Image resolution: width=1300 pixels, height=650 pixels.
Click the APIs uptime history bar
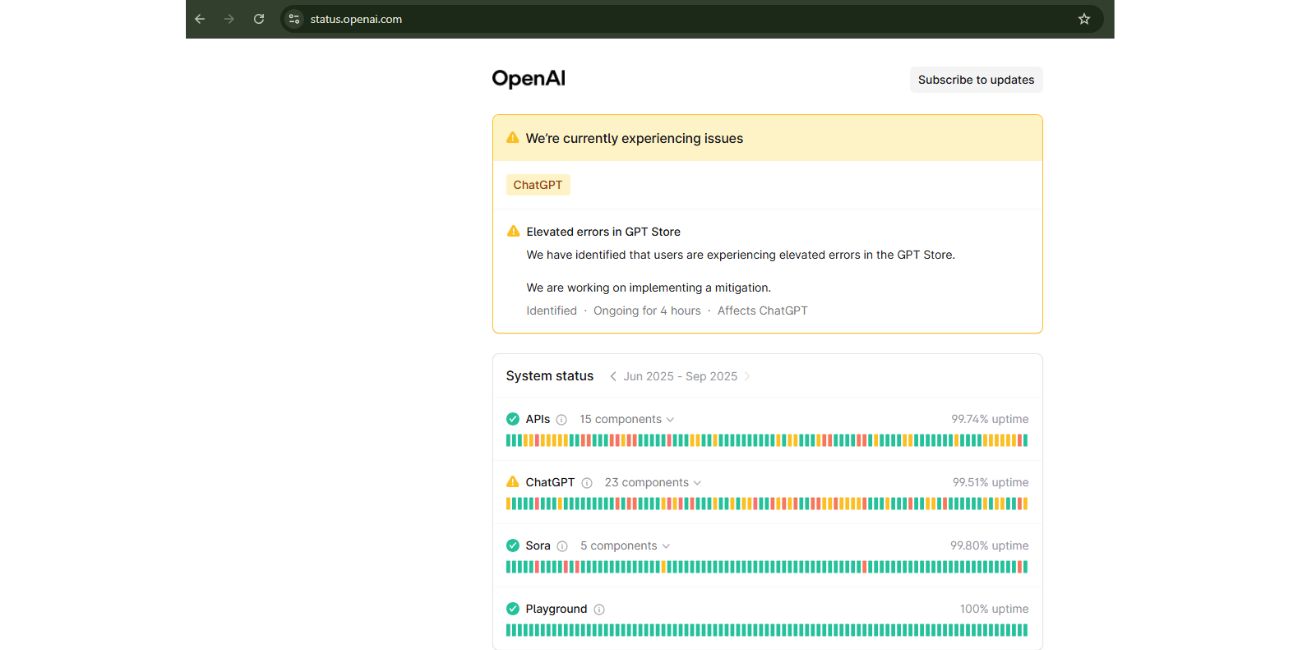[767, 440]
